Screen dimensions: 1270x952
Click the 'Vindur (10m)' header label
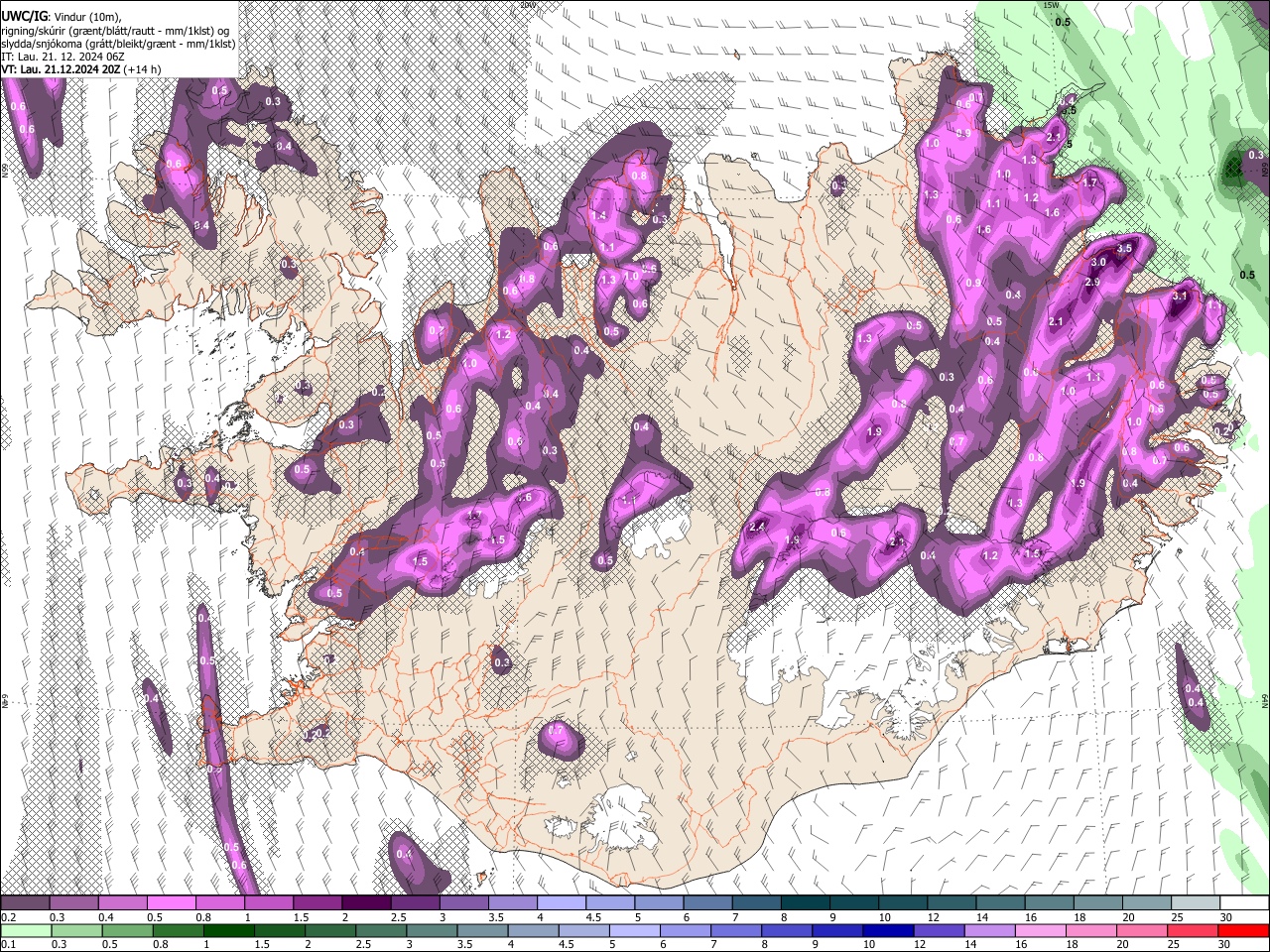86,18
